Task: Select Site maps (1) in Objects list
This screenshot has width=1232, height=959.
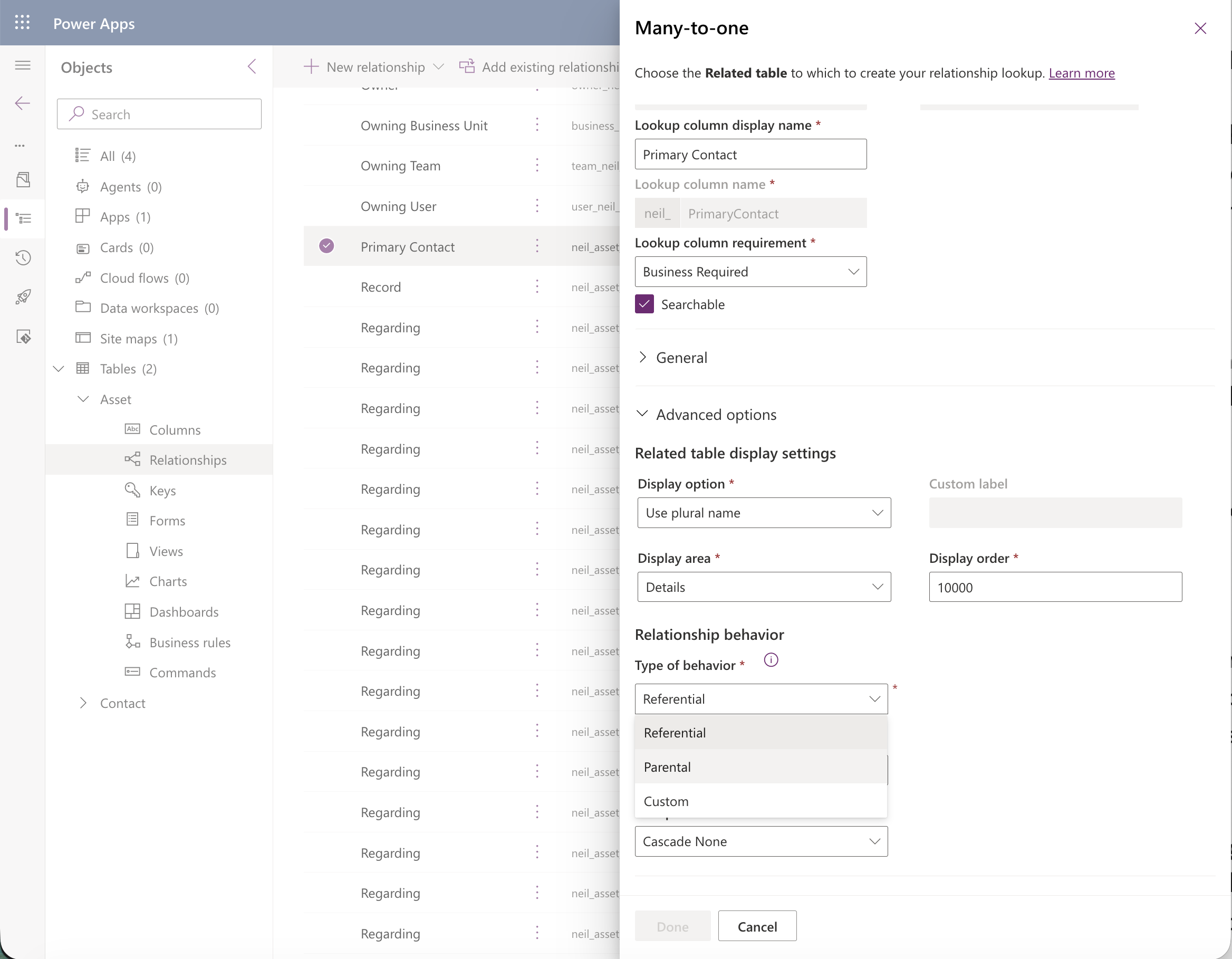Action: pos(139,339)
